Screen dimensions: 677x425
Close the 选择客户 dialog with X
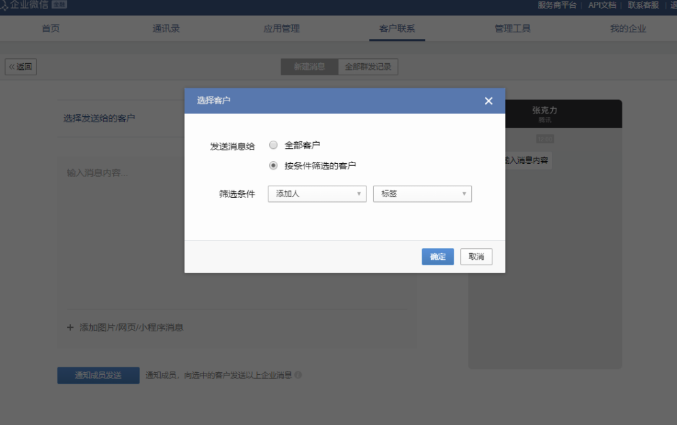click(488, 101)
